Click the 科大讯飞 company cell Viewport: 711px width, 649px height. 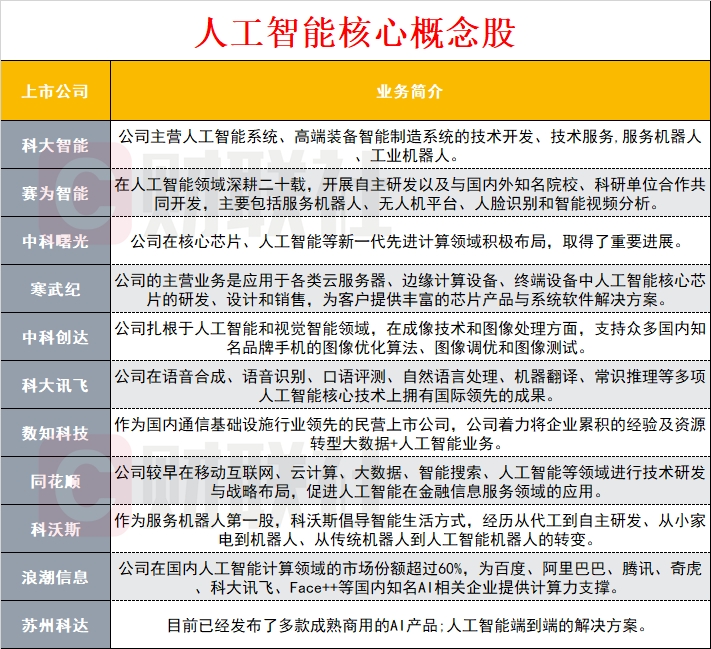(x=55, y=385)
